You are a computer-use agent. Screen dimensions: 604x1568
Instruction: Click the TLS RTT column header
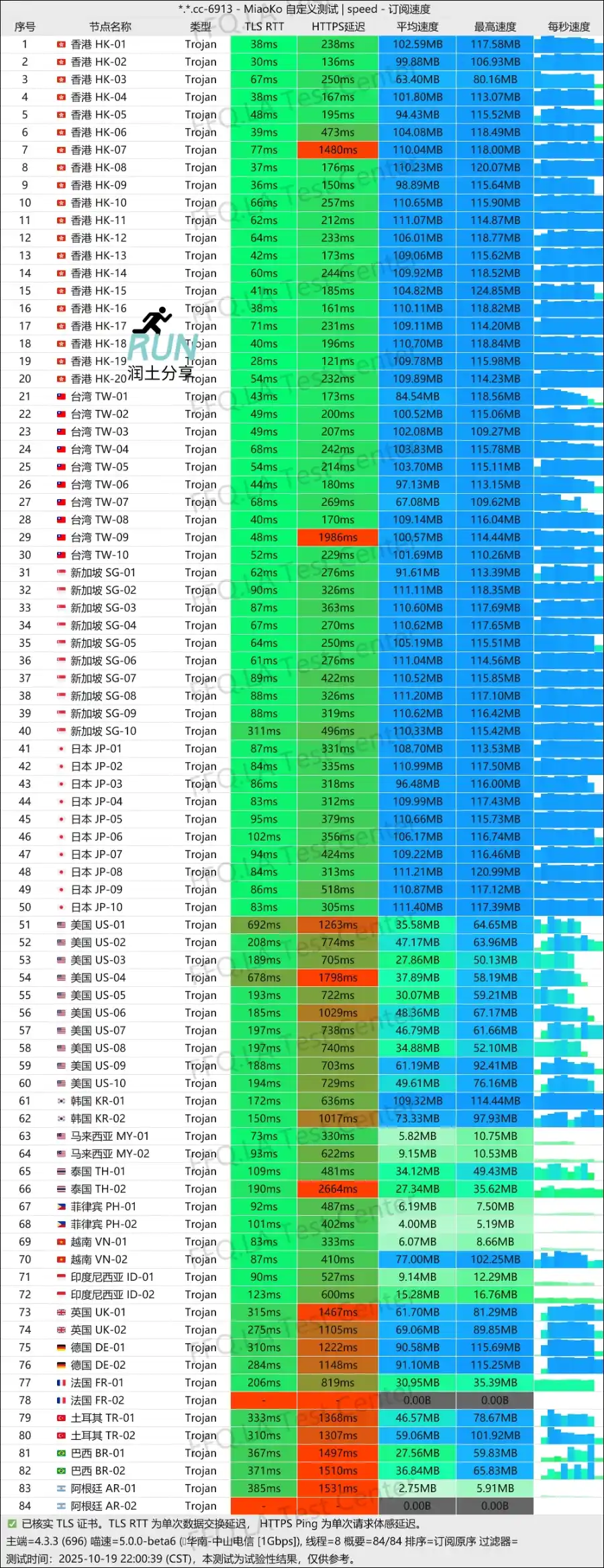point(264,27)
